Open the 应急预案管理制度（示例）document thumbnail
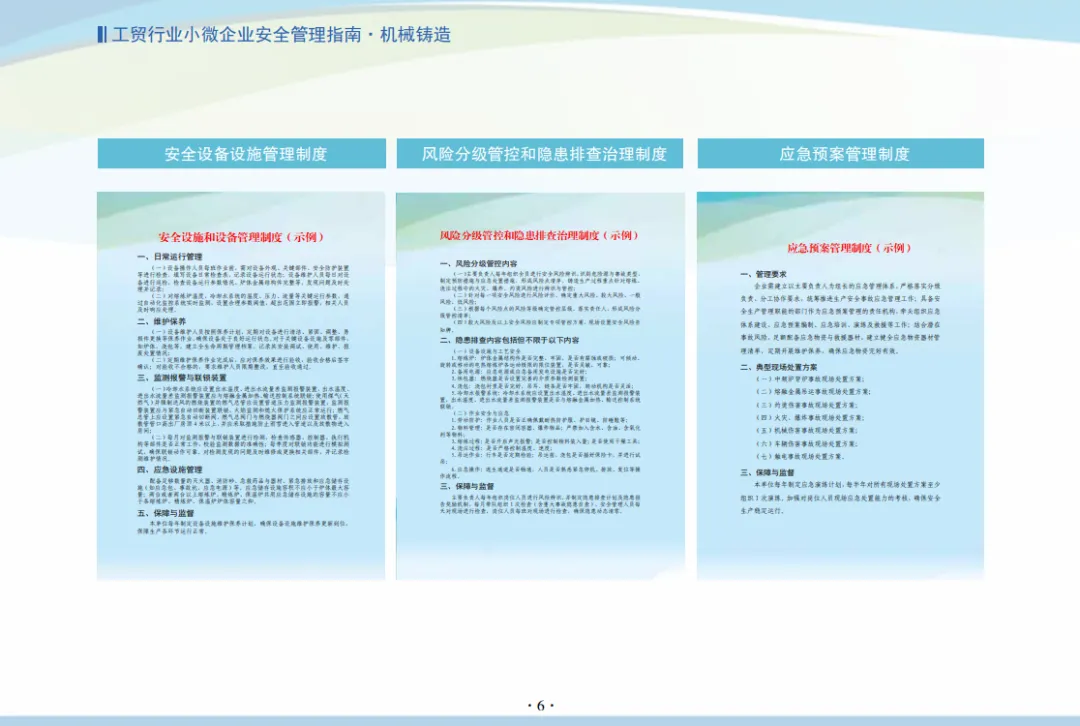This screenshot has width=1080, height=726. coord(840,386)
